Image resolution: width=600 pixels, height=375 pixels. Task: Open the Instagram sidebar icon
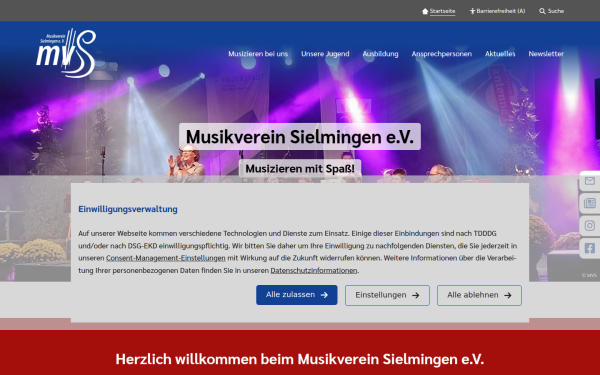pos(590,226)
